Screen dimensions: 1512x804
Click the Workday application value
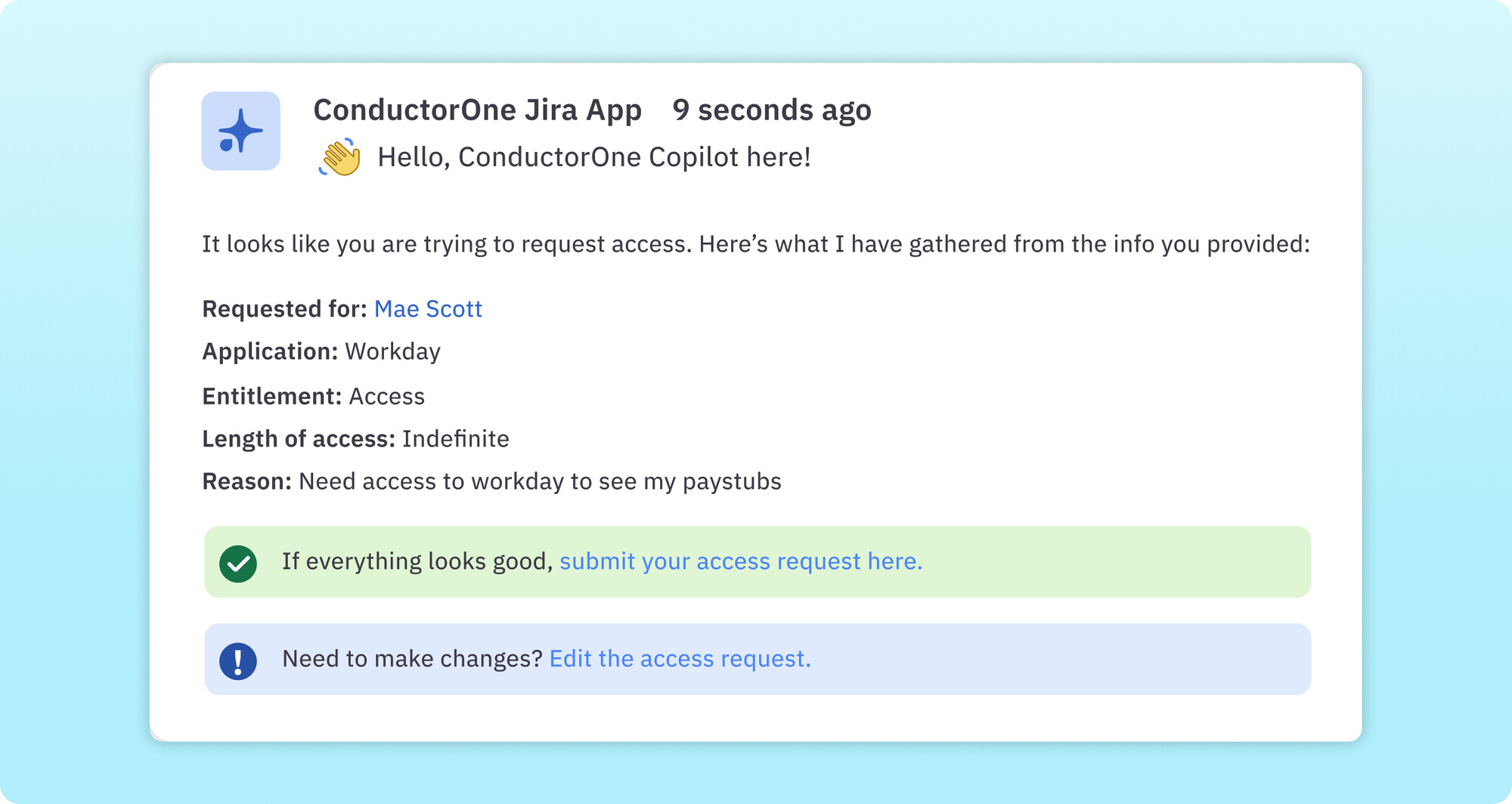pyautogui.click(x=392, y=351)
